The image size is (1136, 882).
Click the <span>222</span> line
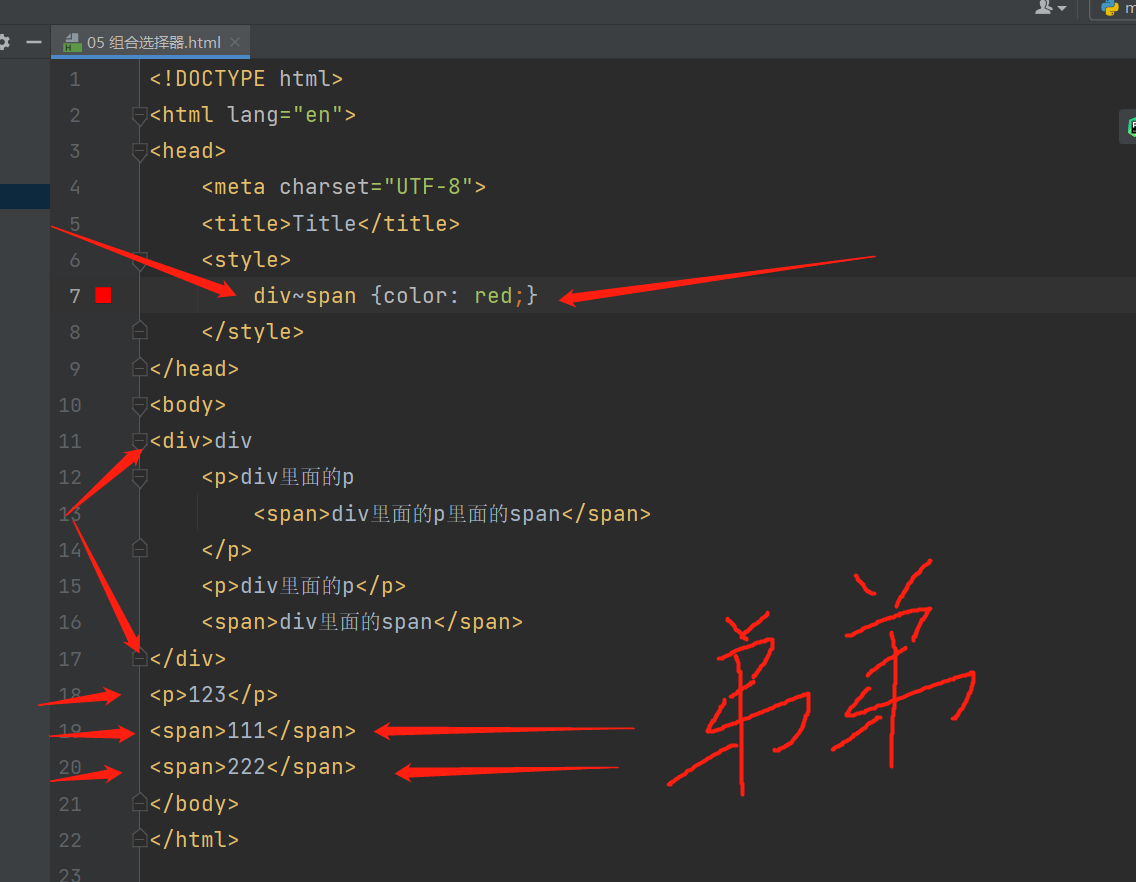click(253, 767)
